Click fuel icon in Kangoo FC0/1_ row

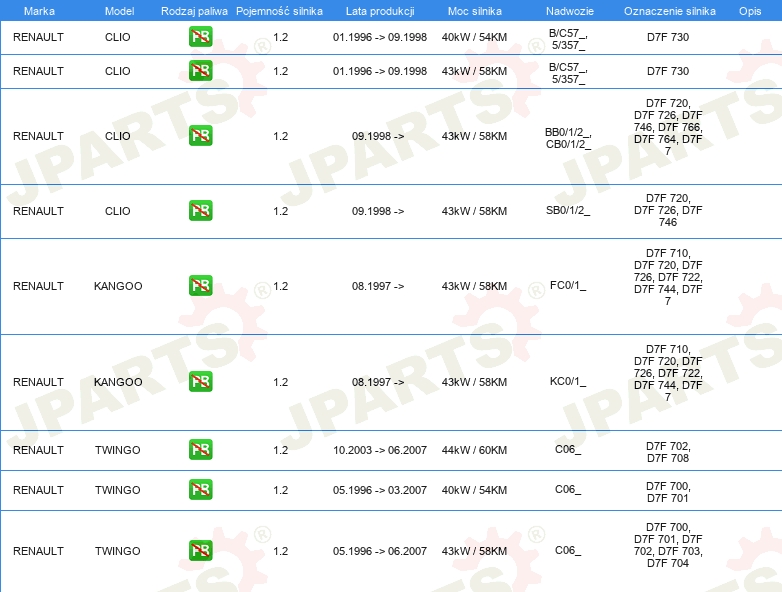pyautogui.click(x=200, y=285)
